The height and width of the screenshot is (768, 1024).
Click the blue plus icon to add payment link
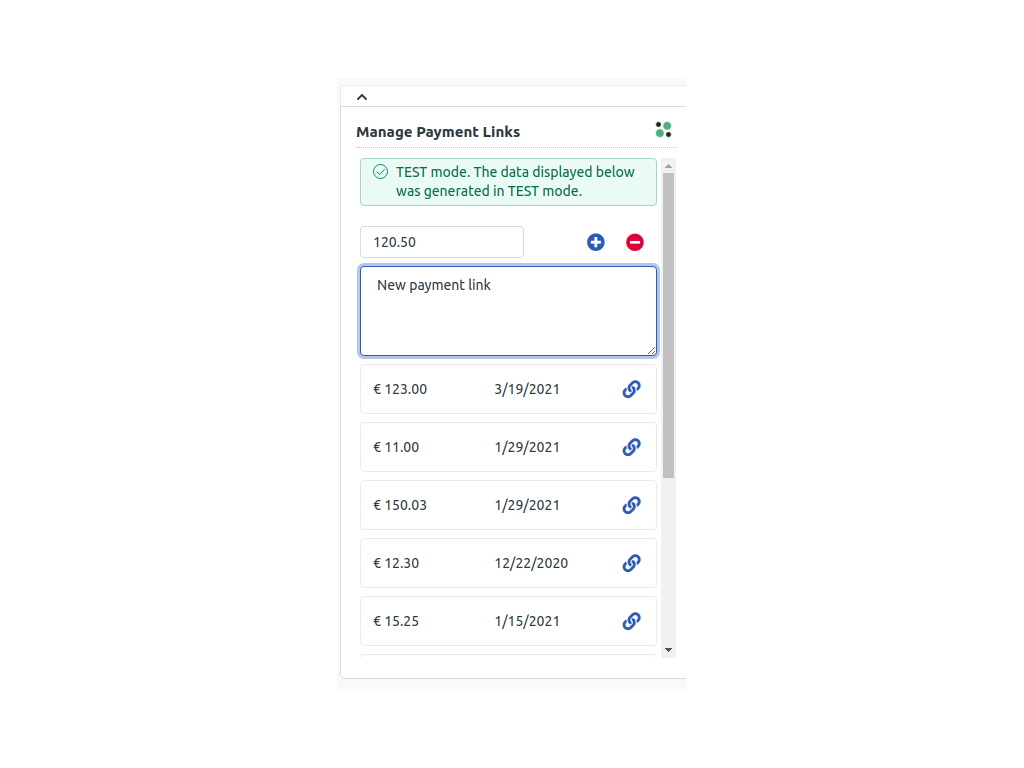[595, 242]
